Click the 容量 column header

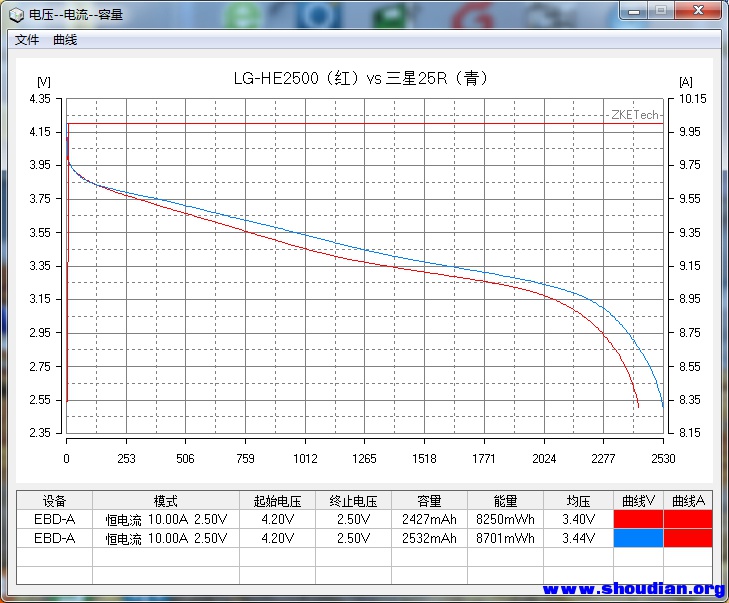pos(429,501)
